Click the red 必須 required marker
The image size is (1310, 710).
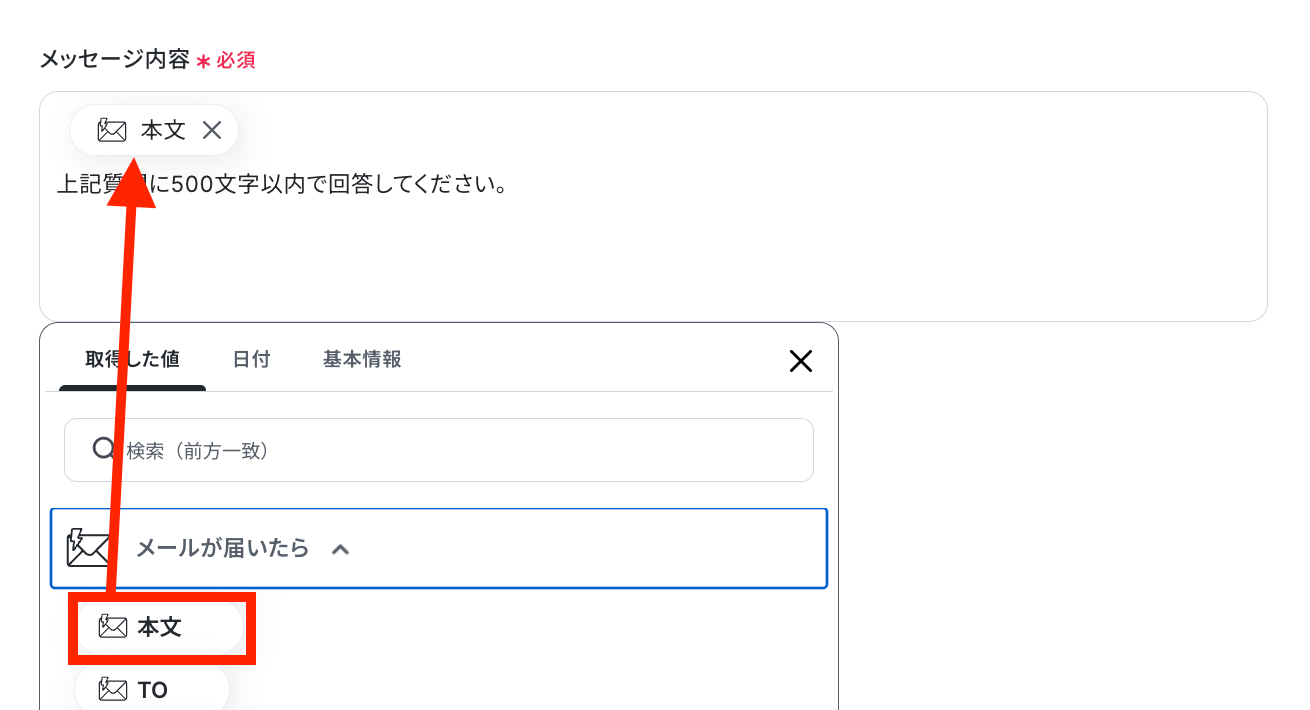(236, 60)
